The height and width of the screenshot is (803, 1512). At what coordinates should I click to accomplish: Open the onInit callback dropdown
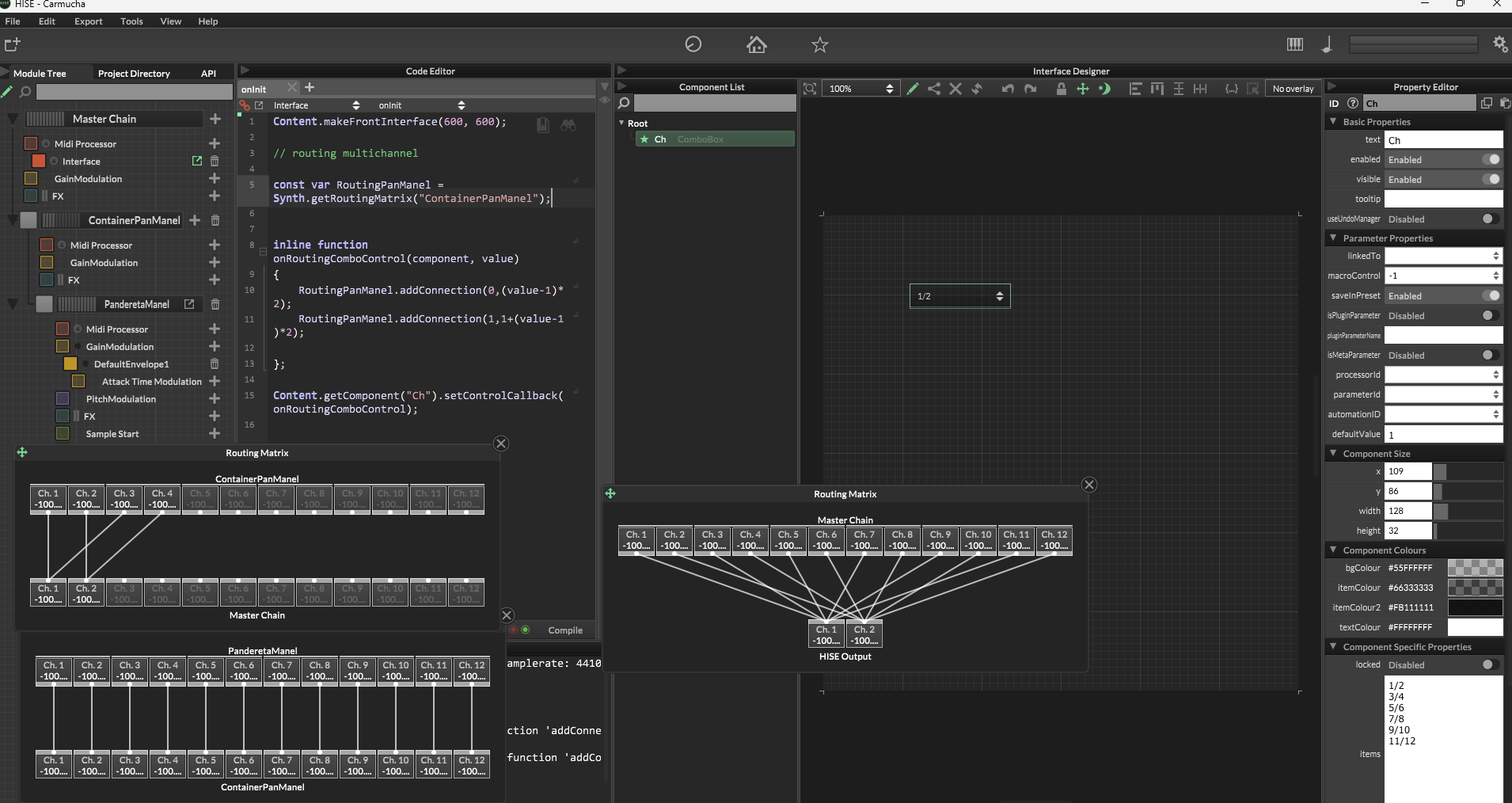pos(422,105)
